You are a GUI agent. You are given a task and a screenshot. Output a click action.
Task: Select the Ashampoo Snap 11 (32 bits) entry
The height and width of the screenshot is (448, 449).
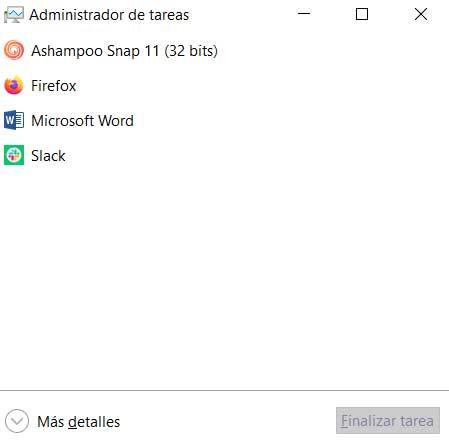pos(124,51)
